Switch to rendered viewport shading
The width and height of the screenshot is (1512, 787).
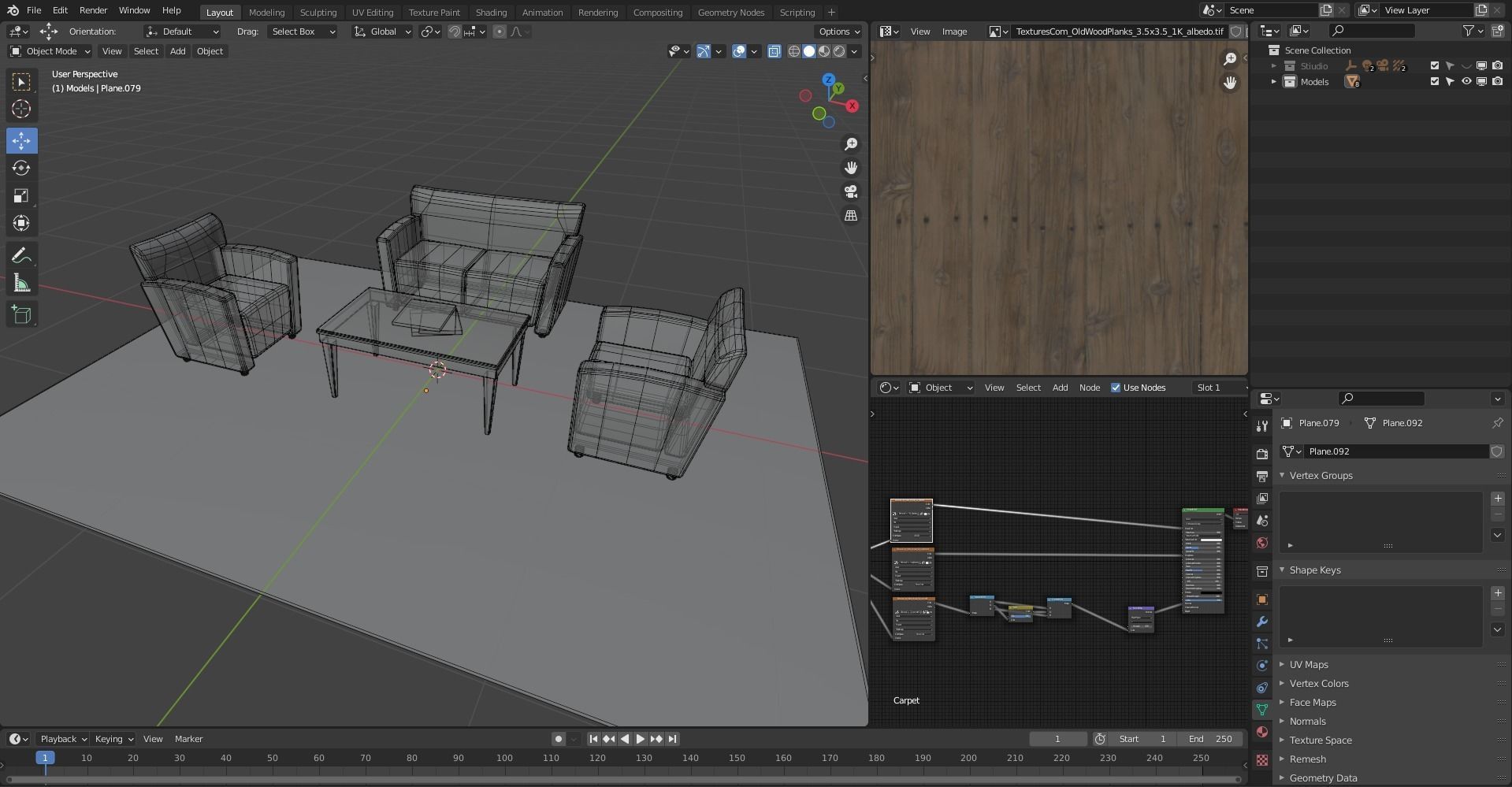tap(840, 51)
